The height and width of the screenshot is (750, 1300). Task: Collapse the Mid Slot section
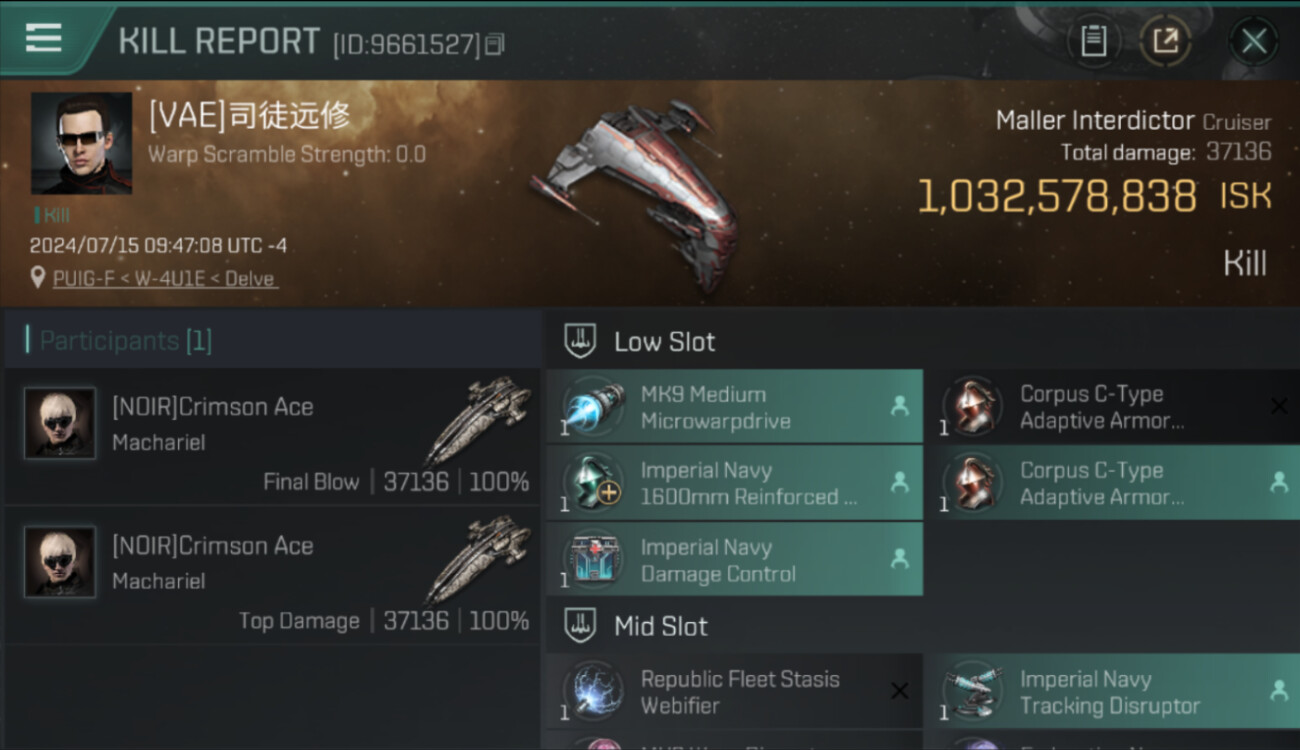coord(581,627)
